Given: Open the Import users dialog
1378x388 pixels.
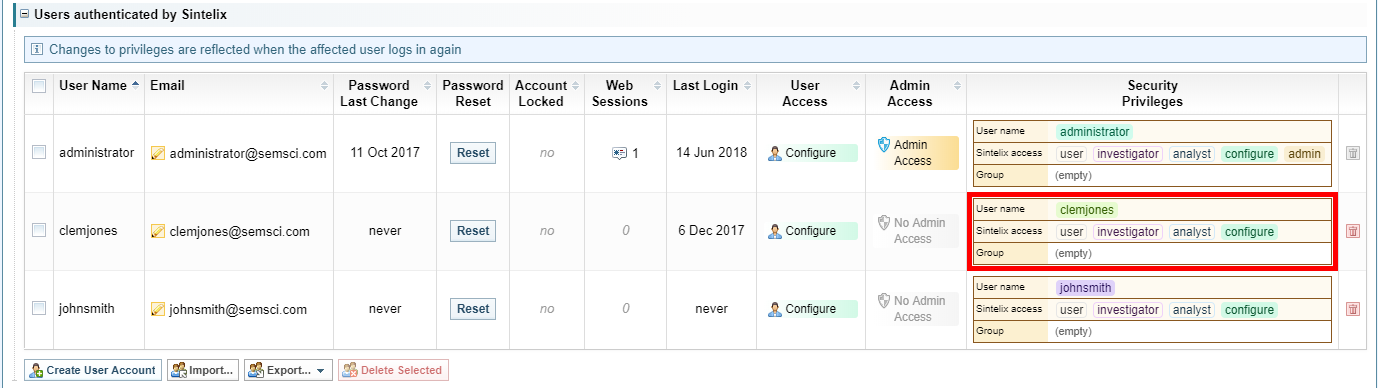Looking at the screenshot, I should [x=203, y=370].
